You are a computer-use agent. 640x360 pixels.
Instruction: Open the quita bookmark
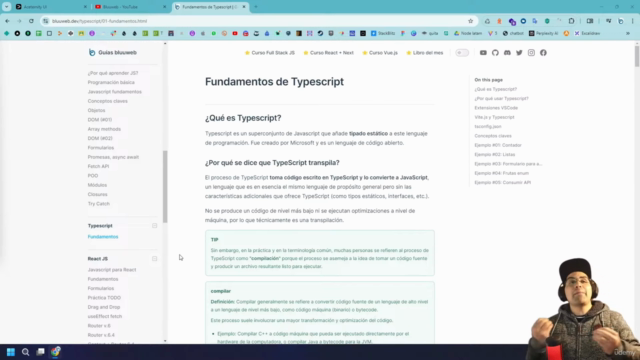point(430,33)
